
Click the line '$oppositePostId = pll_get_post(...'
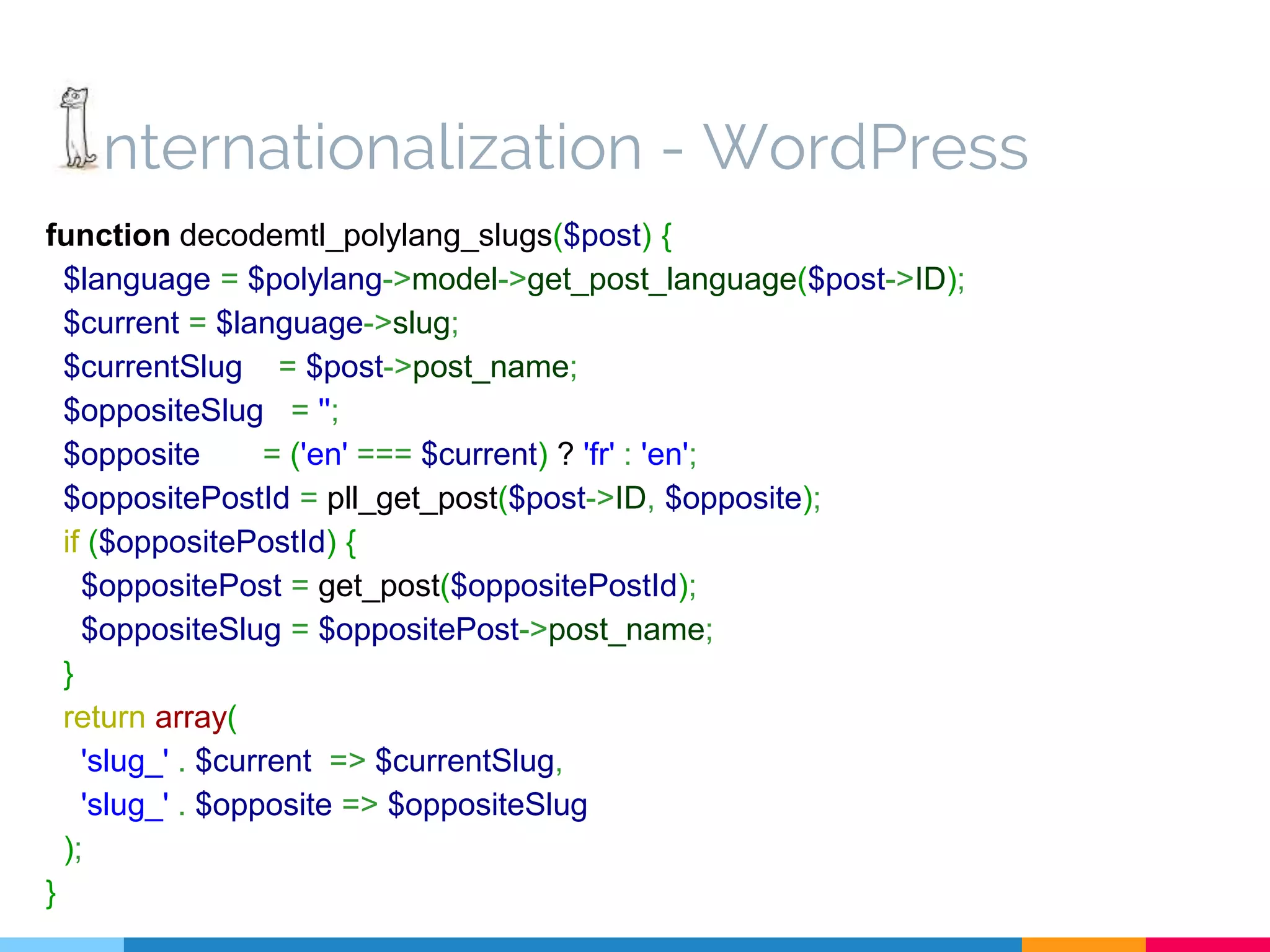pos(442,500)
